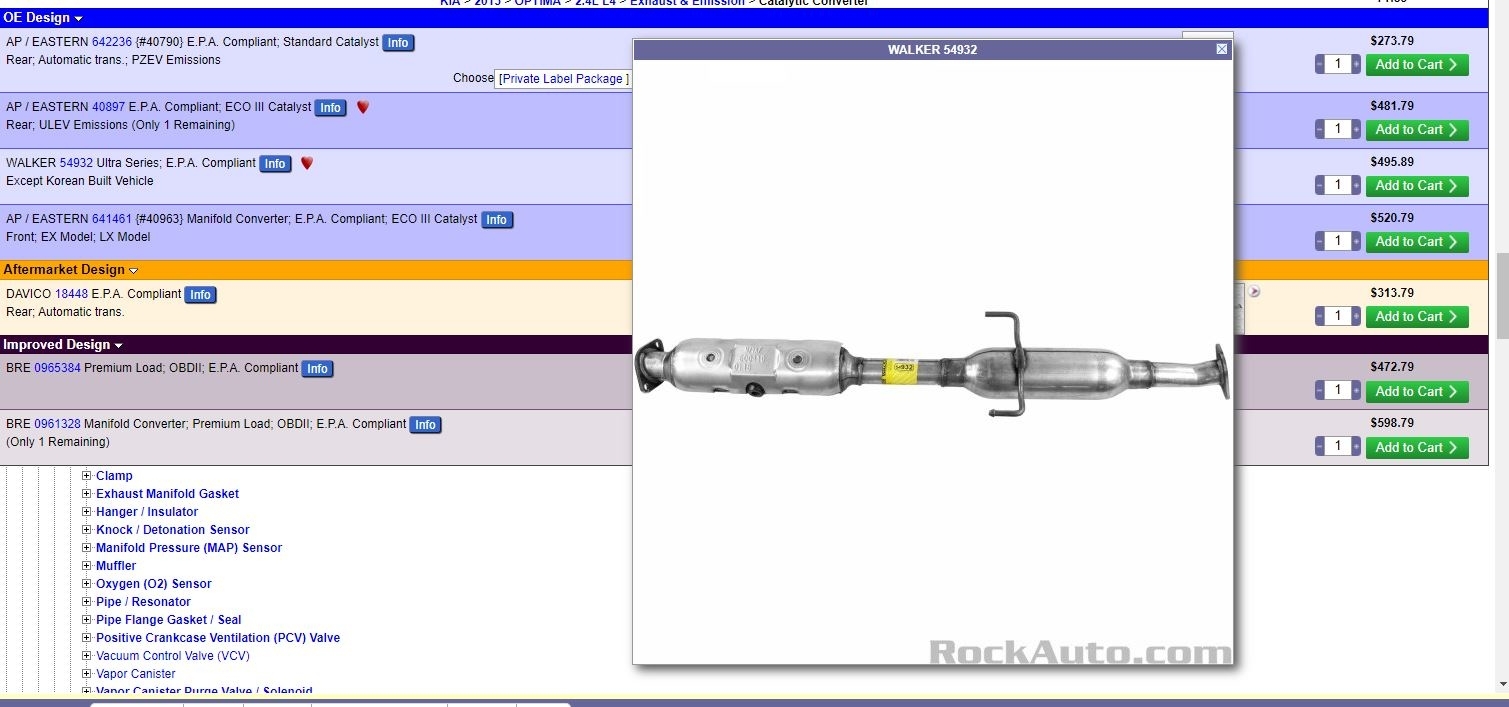Increase quantity for the $520.79 item
Image resolution: width=1509 pixels, height=707 pixels.
click(1356, 241)
